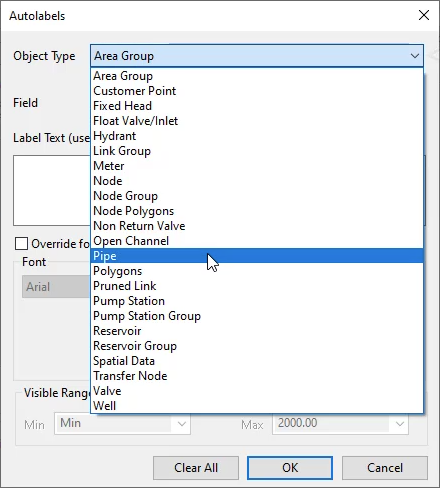Select Spatial Data in the list
The height and width of the screenshot is (488, 440).
[257, 361]
